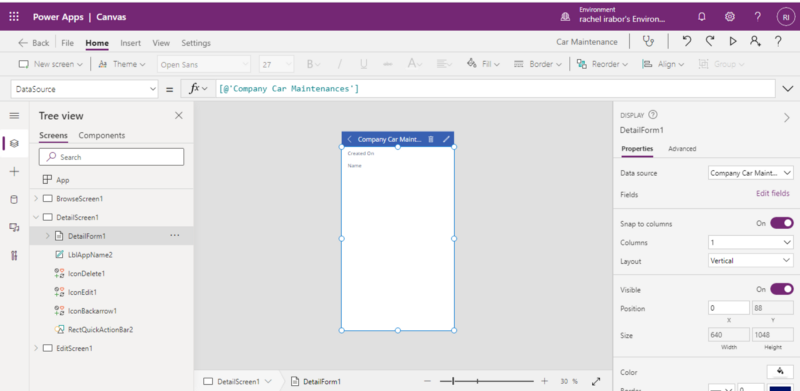This screenshot has height=391, width=800.
Task: Click the formula bar input
Action: click(x=495, y=89)
